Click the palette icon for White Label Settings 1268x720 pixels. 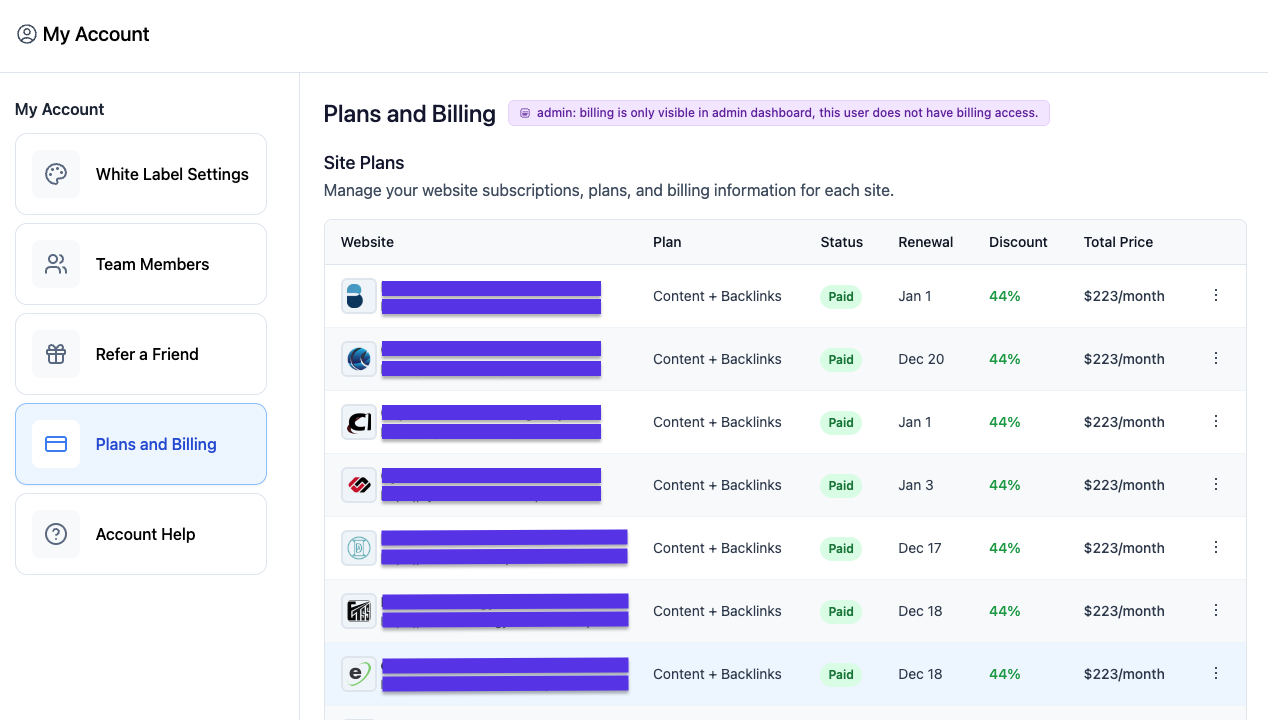pyautogui.click(x=56, y=174)
